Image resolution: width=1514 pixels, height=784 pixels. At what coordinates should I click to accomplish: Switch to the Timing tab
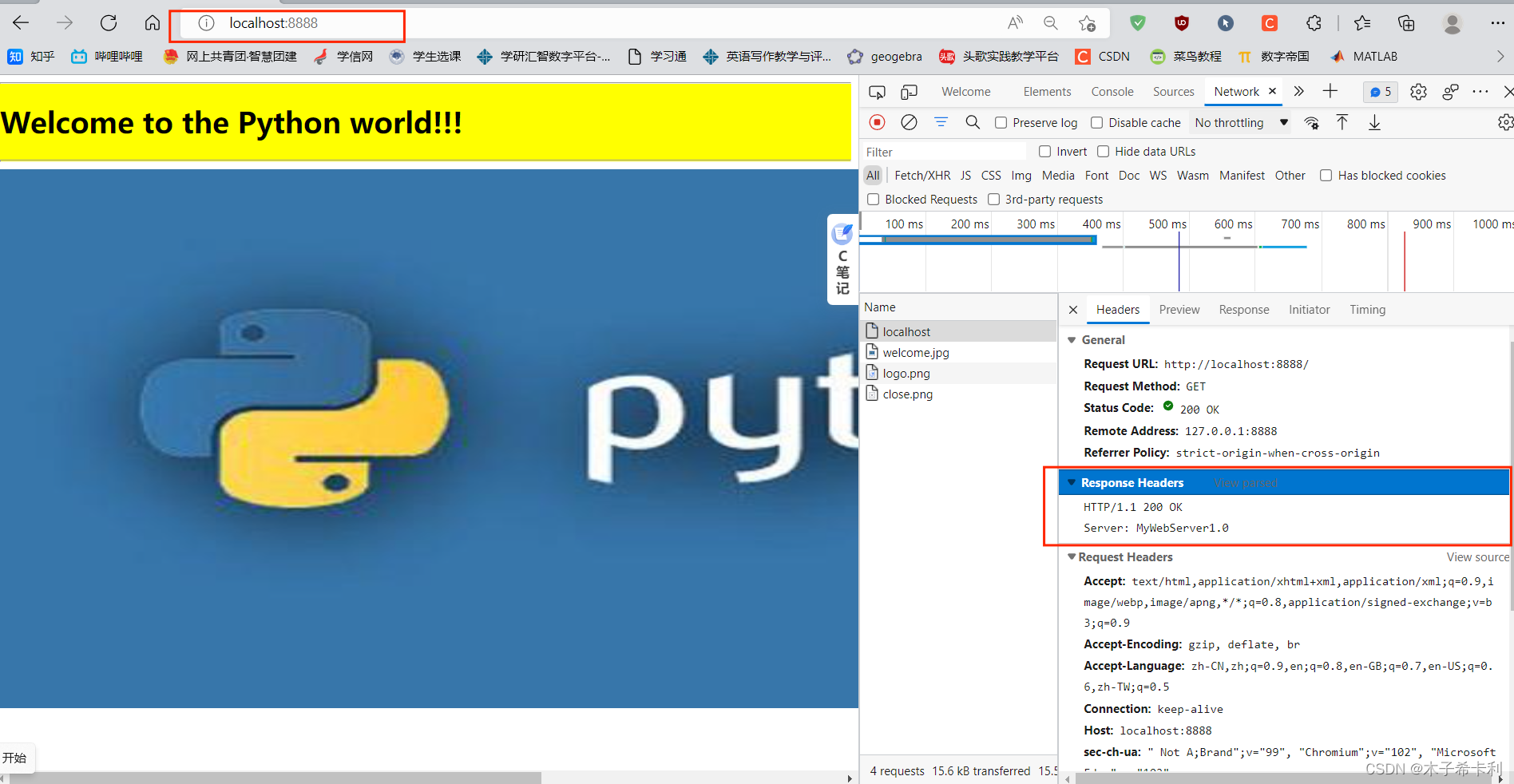coord(1367,310)
